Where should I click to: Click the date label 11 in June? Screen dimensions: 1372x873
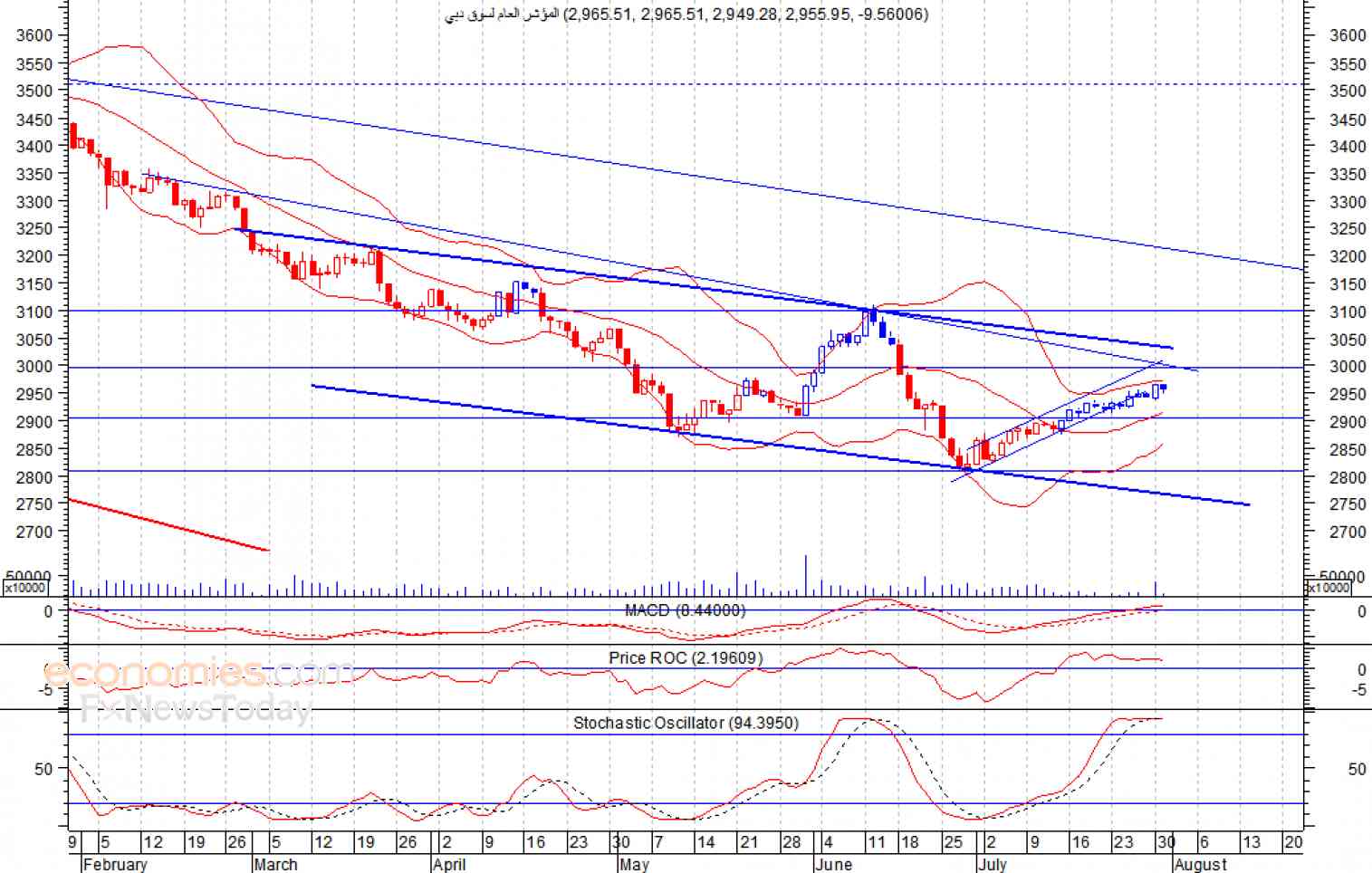click(x=877, y=842)
